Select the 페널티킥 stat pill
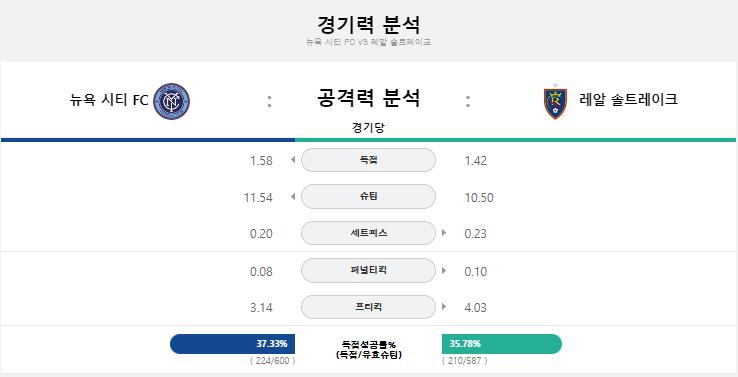This screenshot has height=377, width=738. [368, 271]
